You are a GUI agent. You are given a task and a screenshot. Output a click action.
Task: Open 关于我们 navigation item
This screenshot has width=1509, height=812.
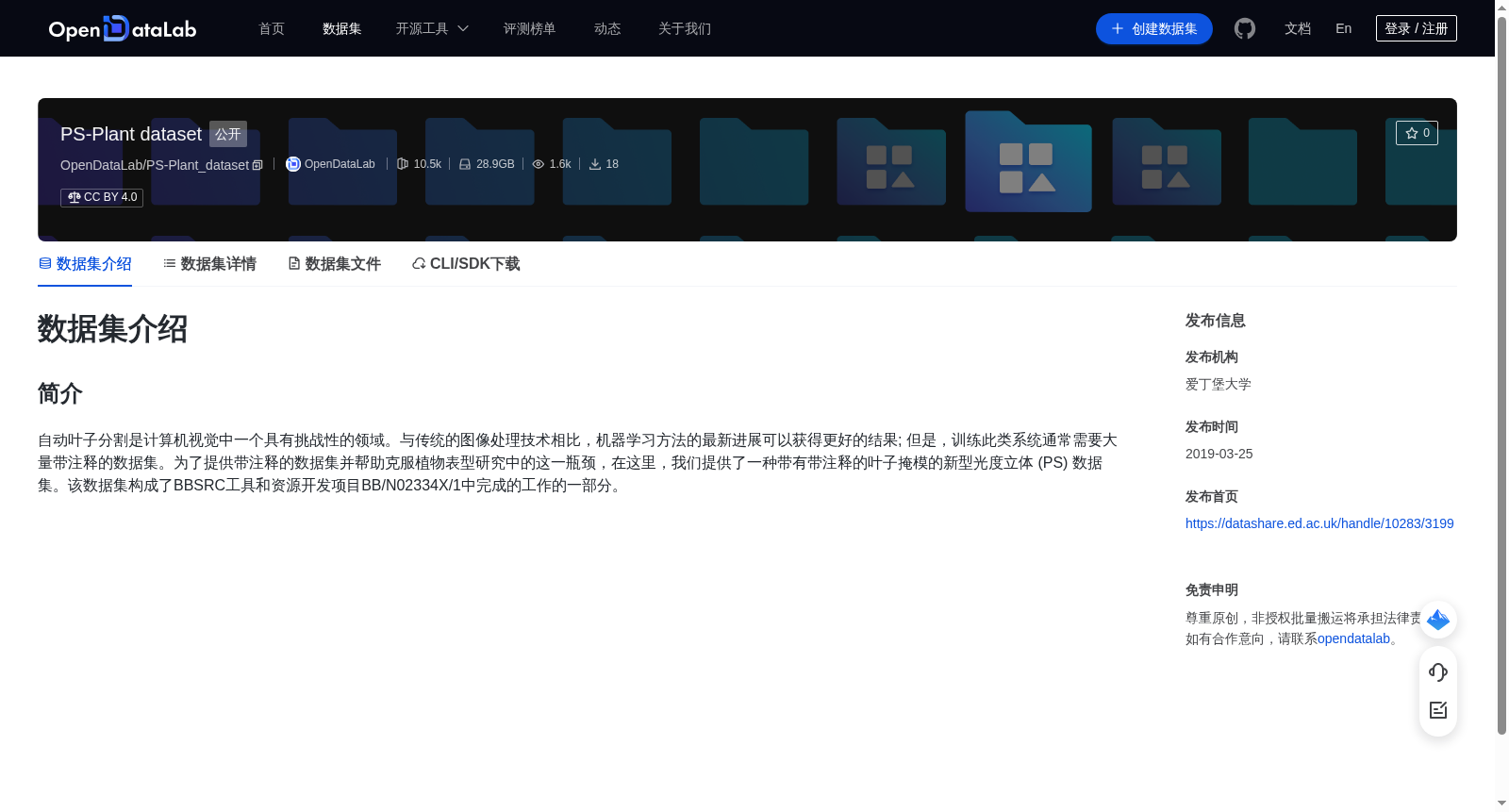[685, 28]
